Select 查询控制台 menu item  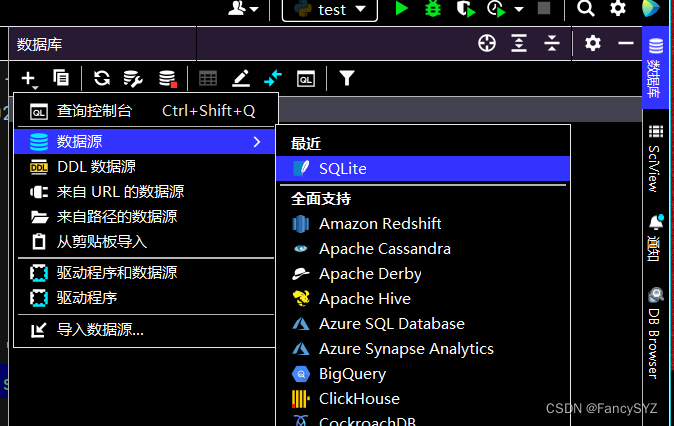tap(144, 111)
